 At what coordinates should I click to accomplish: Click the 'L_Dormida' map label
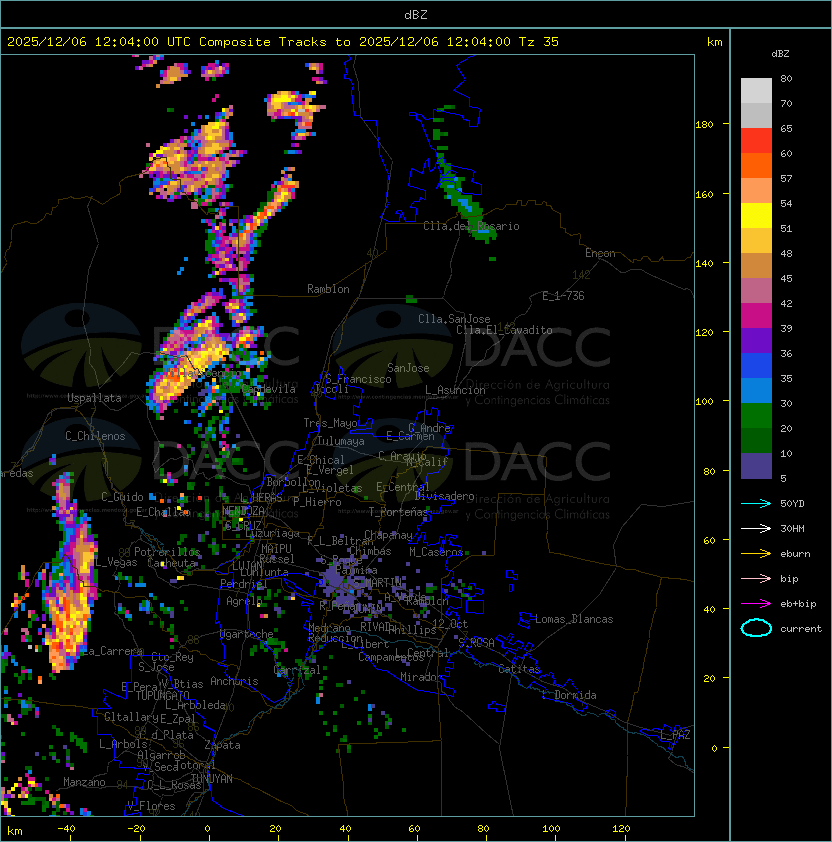pyautogui.click(x=569, y=695)
